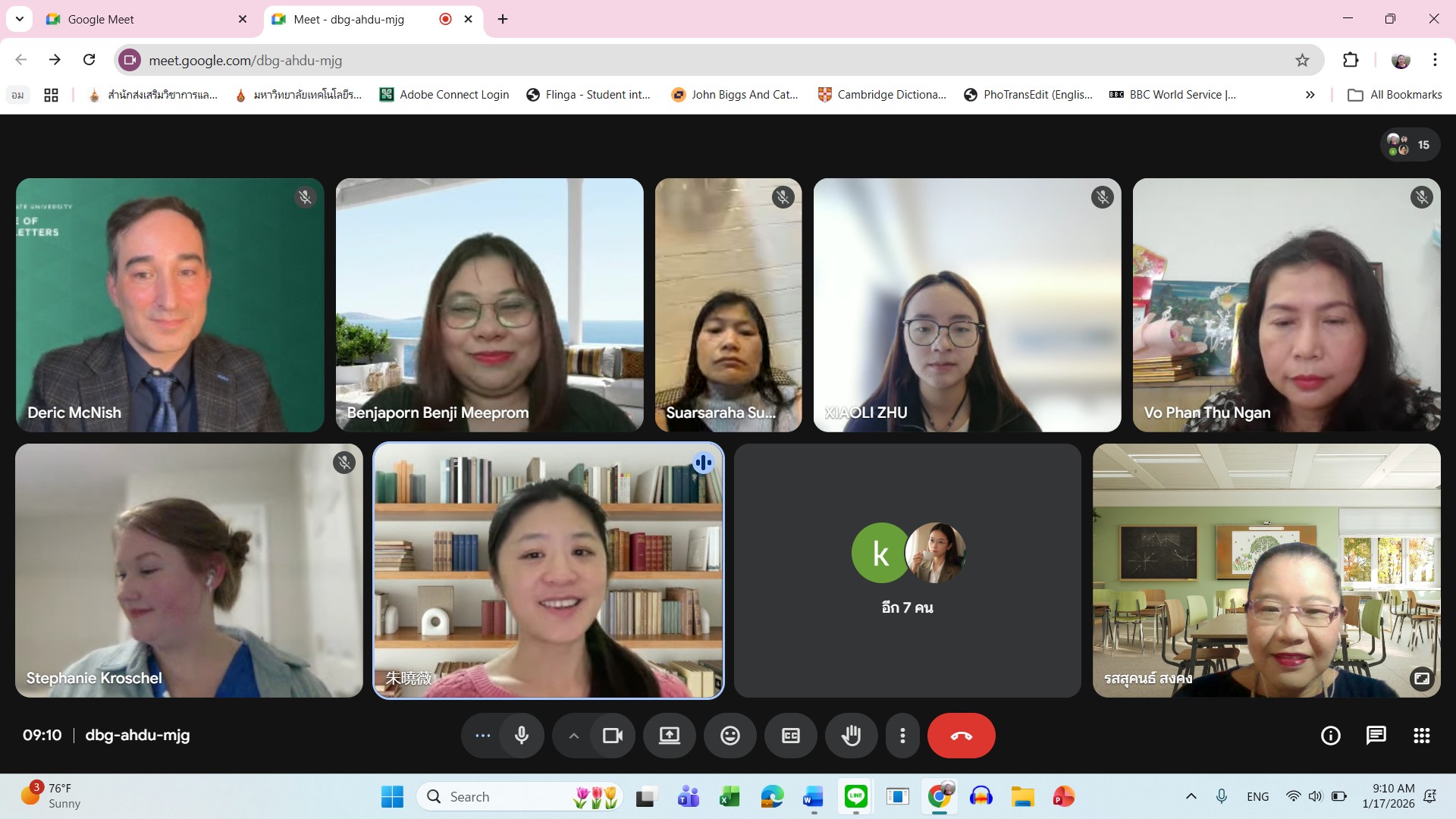Toggle closed captions button
The image size is (1456, 819).
point(790,736)
